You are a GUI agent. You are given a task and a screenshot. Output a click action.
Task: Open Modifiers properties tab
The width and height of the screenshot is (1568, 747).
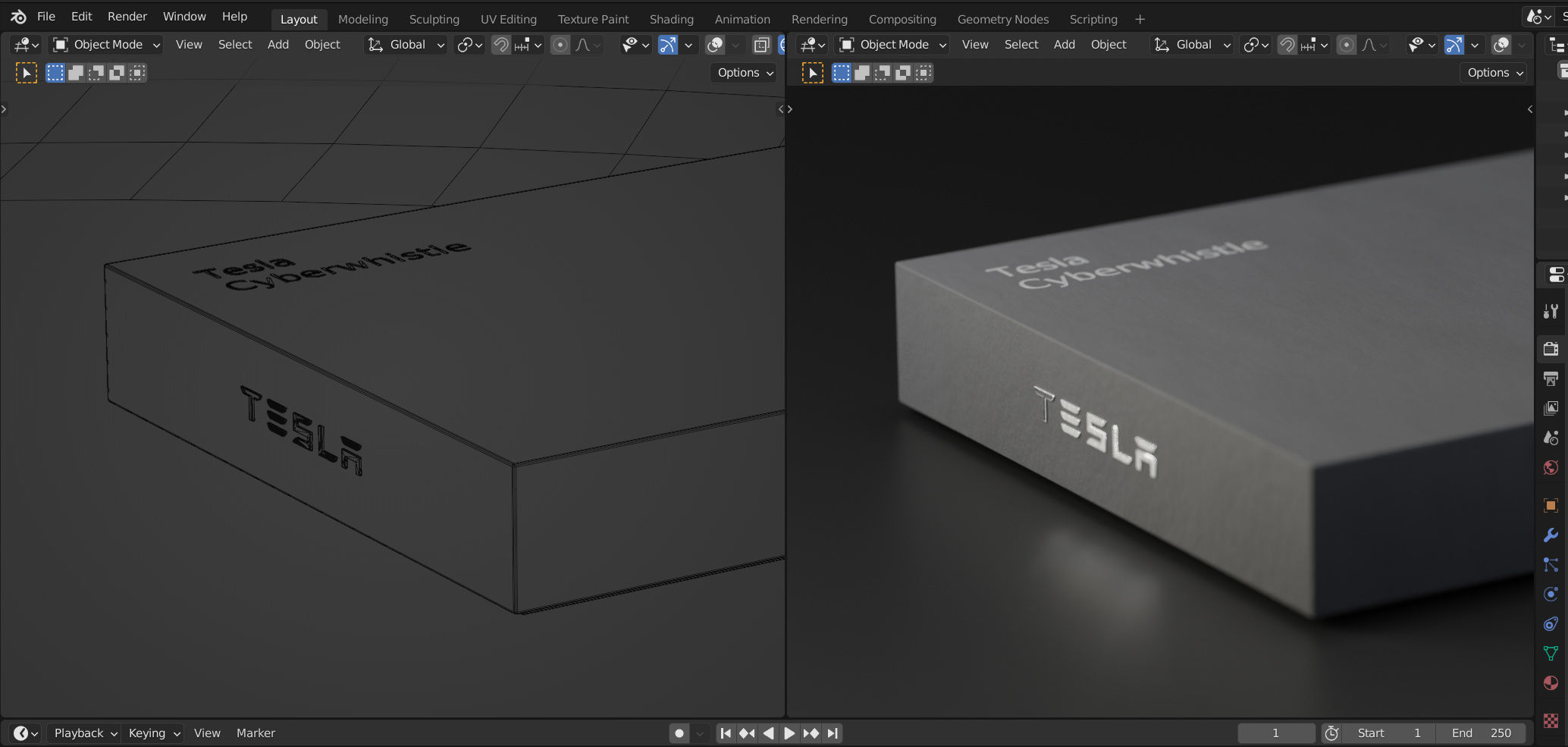[1551, 535]
